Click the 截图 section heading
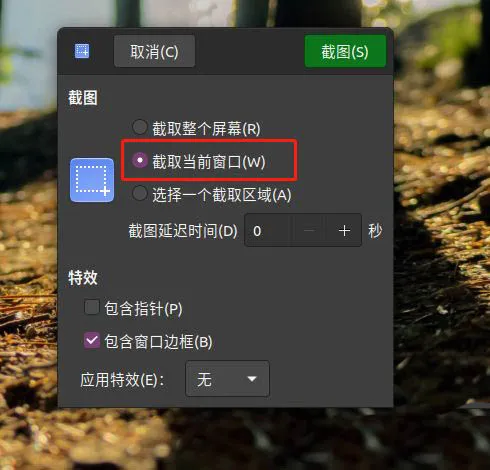 [83, 98]
